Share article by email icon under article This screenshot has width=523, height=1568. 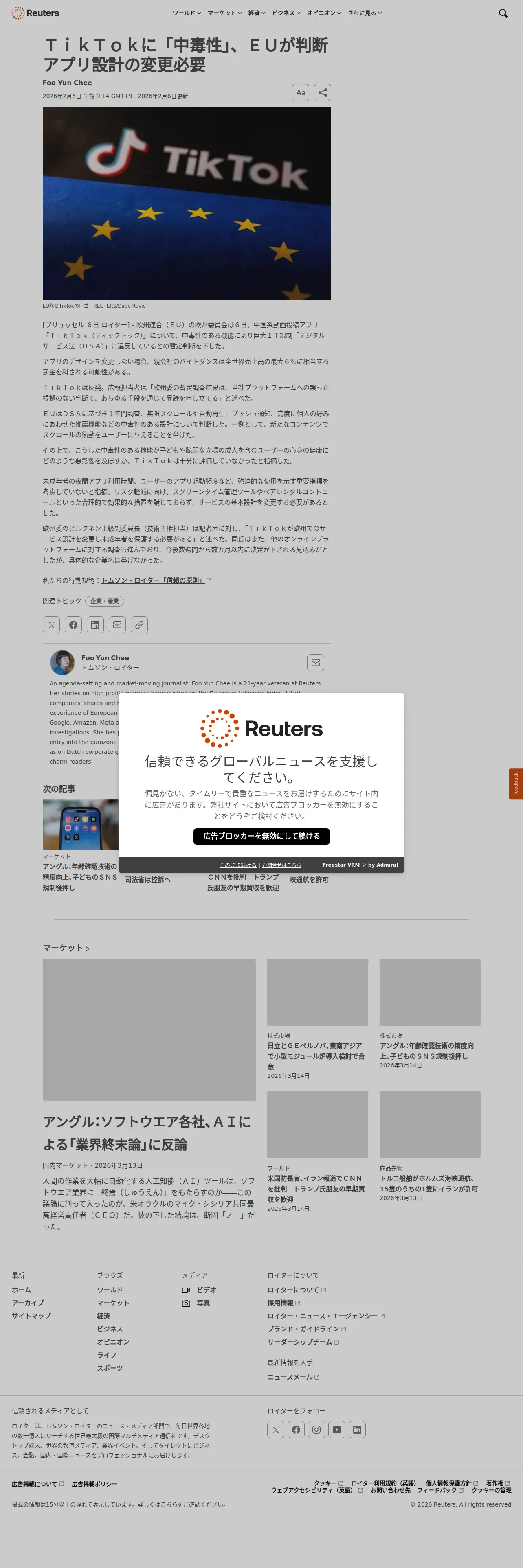point(117,624)
